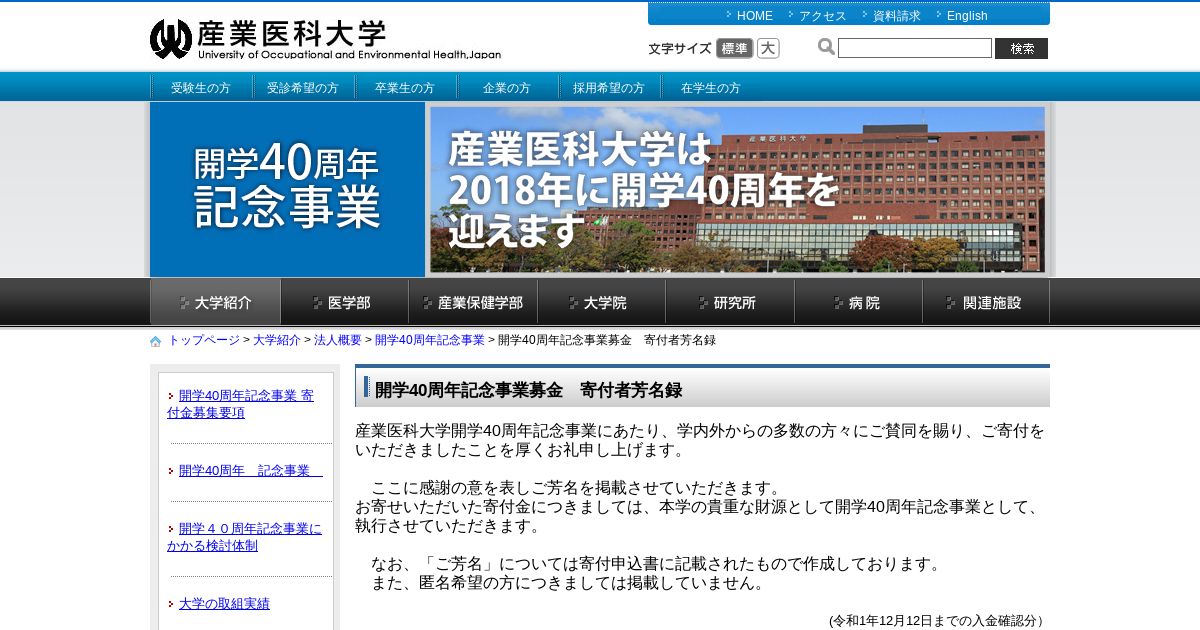Select 大学院 in main navigation
The width and height of the screenshot is (1200, 630).
click(x=601, y=302)
